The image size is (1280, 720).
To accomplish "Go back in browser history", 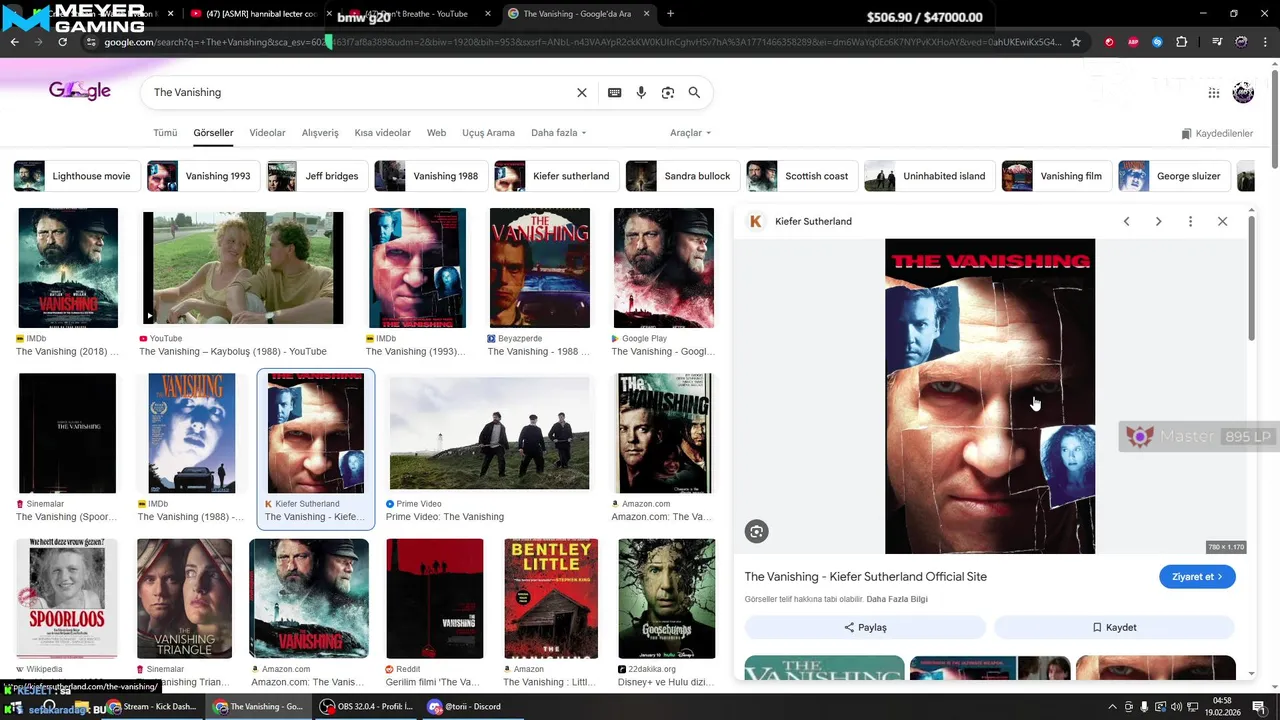I will click(x=14, y=42).
